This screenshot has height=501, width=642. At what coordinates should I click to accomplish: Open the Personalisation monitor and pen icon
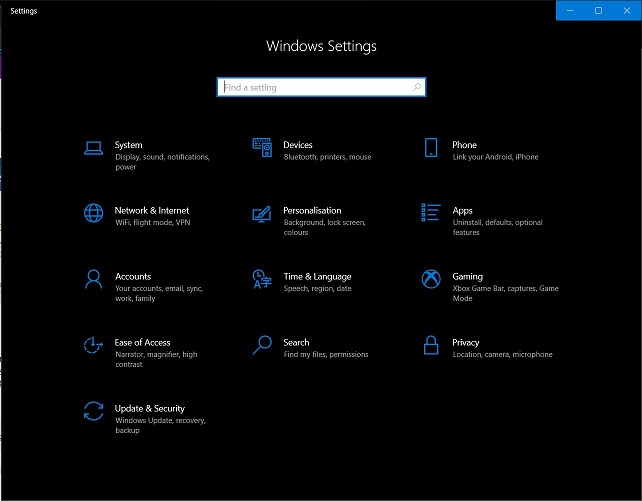point(262,214)
